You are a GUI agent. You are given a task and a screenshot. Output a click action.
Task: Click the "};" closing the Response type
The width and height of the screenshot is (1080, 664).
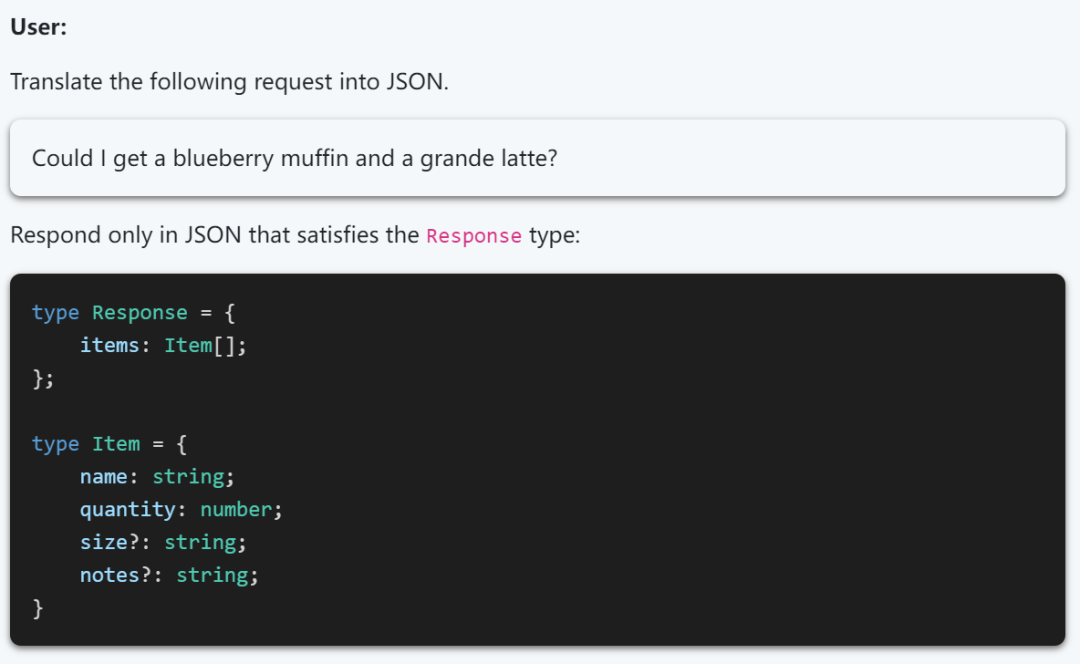[x=43, y=378]
